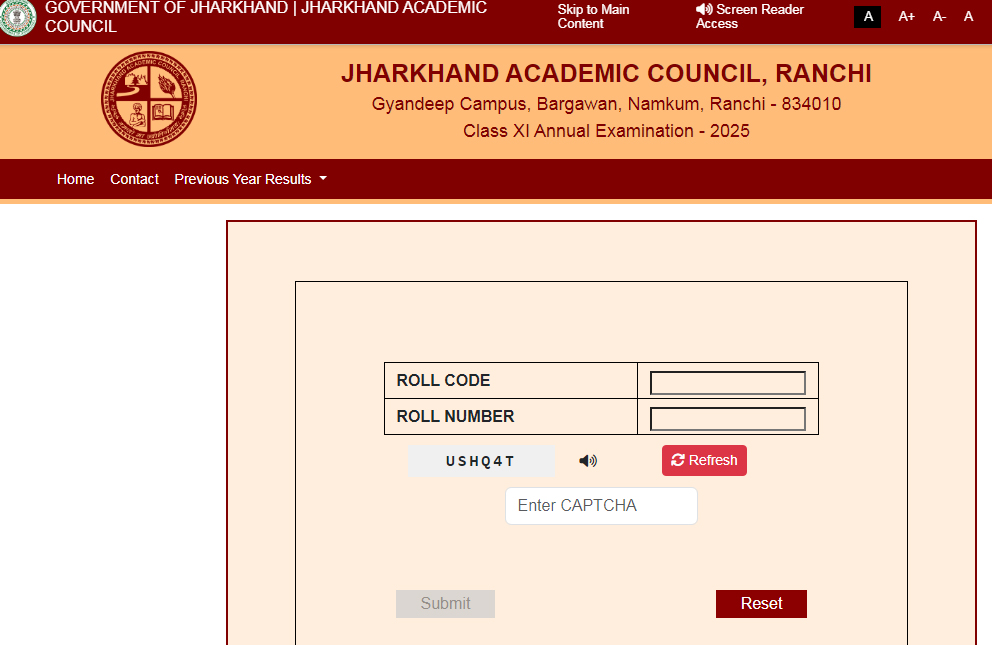Play captcha audio via speaker icon
Image resolution: width=992 pixels, height=645 pixels.
[x=588, y=460]
